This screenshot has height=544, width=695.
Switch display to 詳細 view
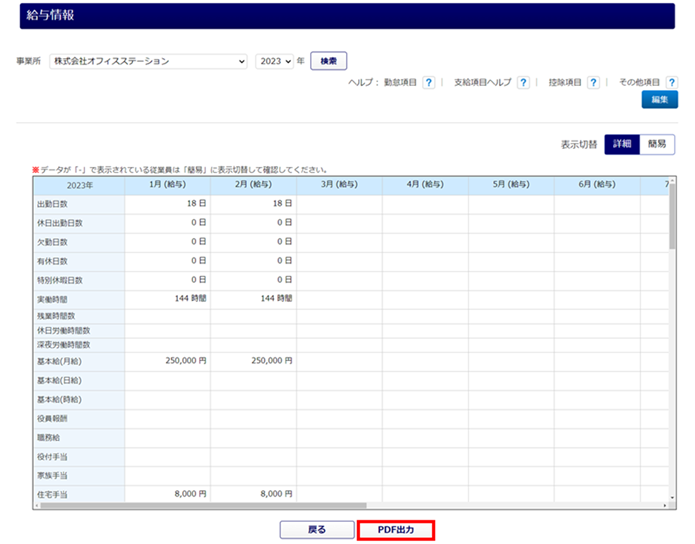pyautogui.click(x=621, y=144)
